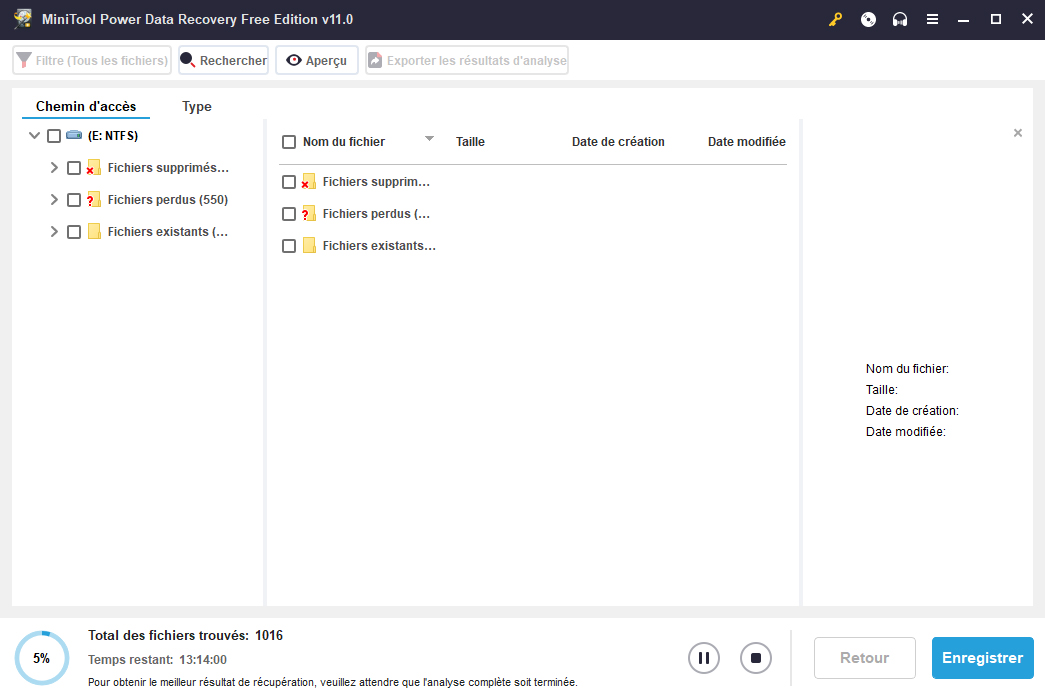Expand the Fichiers supprimés tree node
This screenshot has width=1045, height=693.
[x=54, y=168]
